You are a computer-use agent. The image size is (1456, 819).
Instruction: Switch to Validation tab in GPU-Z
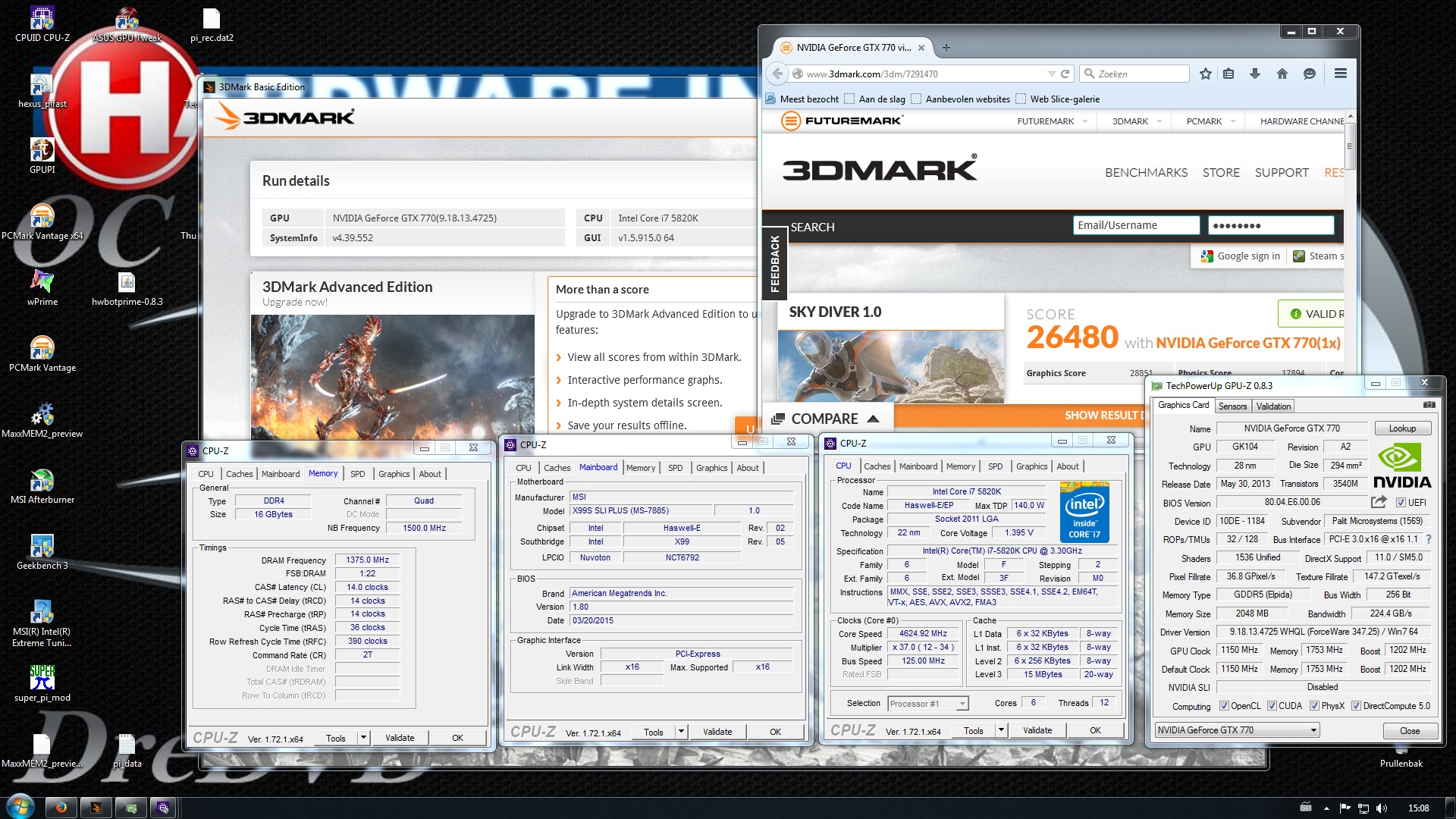click(x=1273, y=406)
